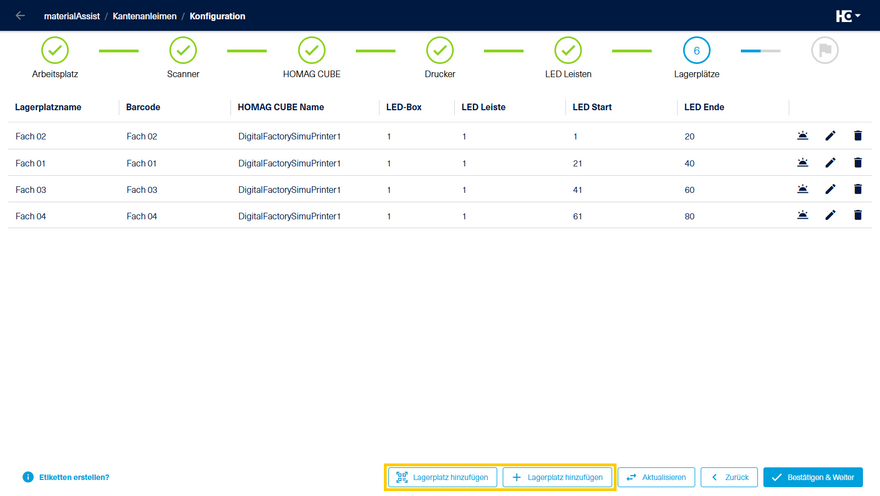Click LED Start value 21
Image resolution: width=880 pixels, height=496 pixels.
pos(578,163)
